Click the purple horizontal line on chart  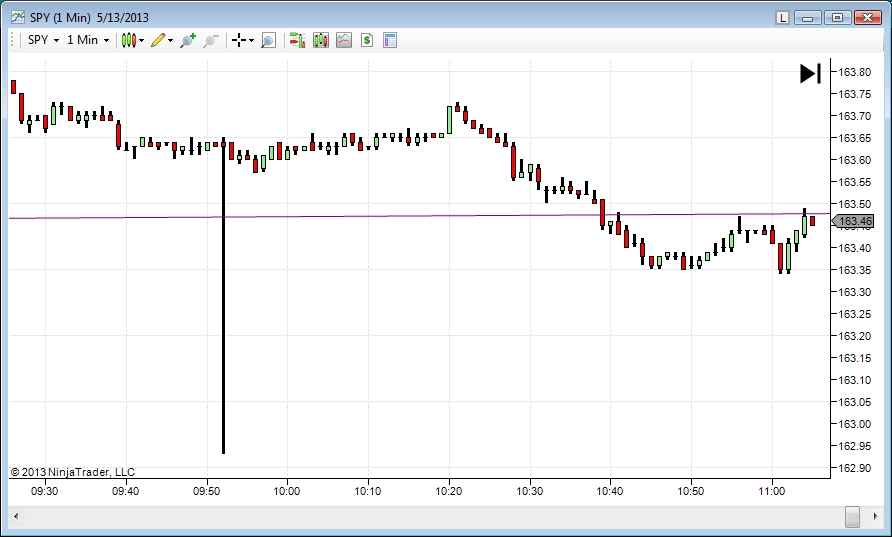419,216
